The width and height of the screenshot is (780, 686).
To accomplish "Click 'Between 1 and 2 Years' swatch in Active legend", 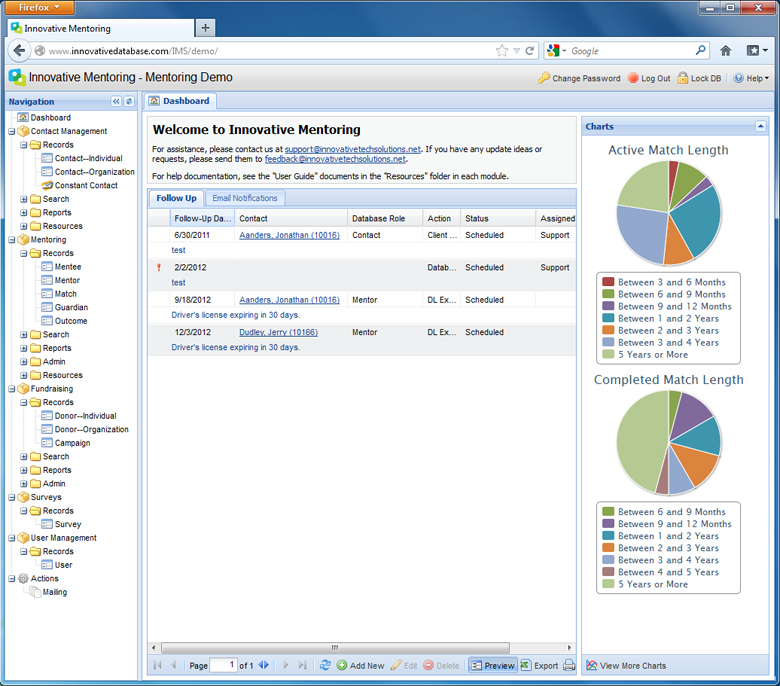I will [608, 318].
